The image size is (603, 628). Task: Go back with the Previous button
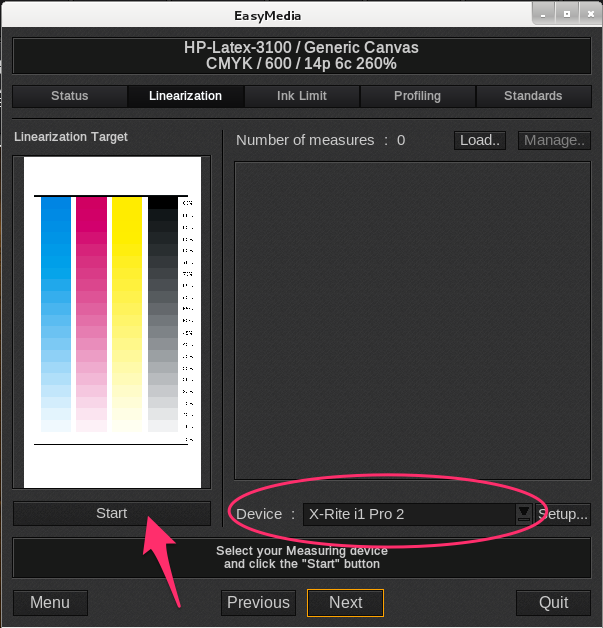tap(258, 602)
